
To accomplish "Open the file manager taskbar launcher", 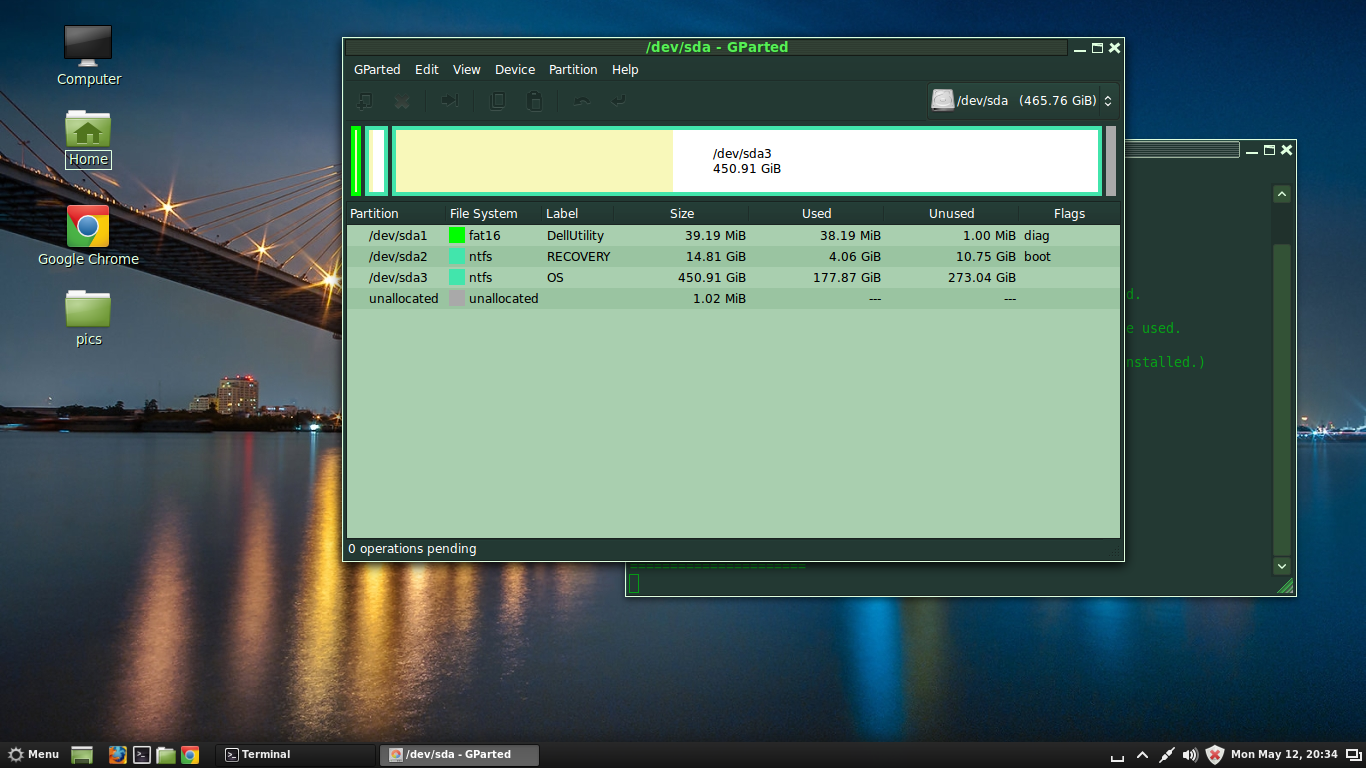I will tap(166, 755).
